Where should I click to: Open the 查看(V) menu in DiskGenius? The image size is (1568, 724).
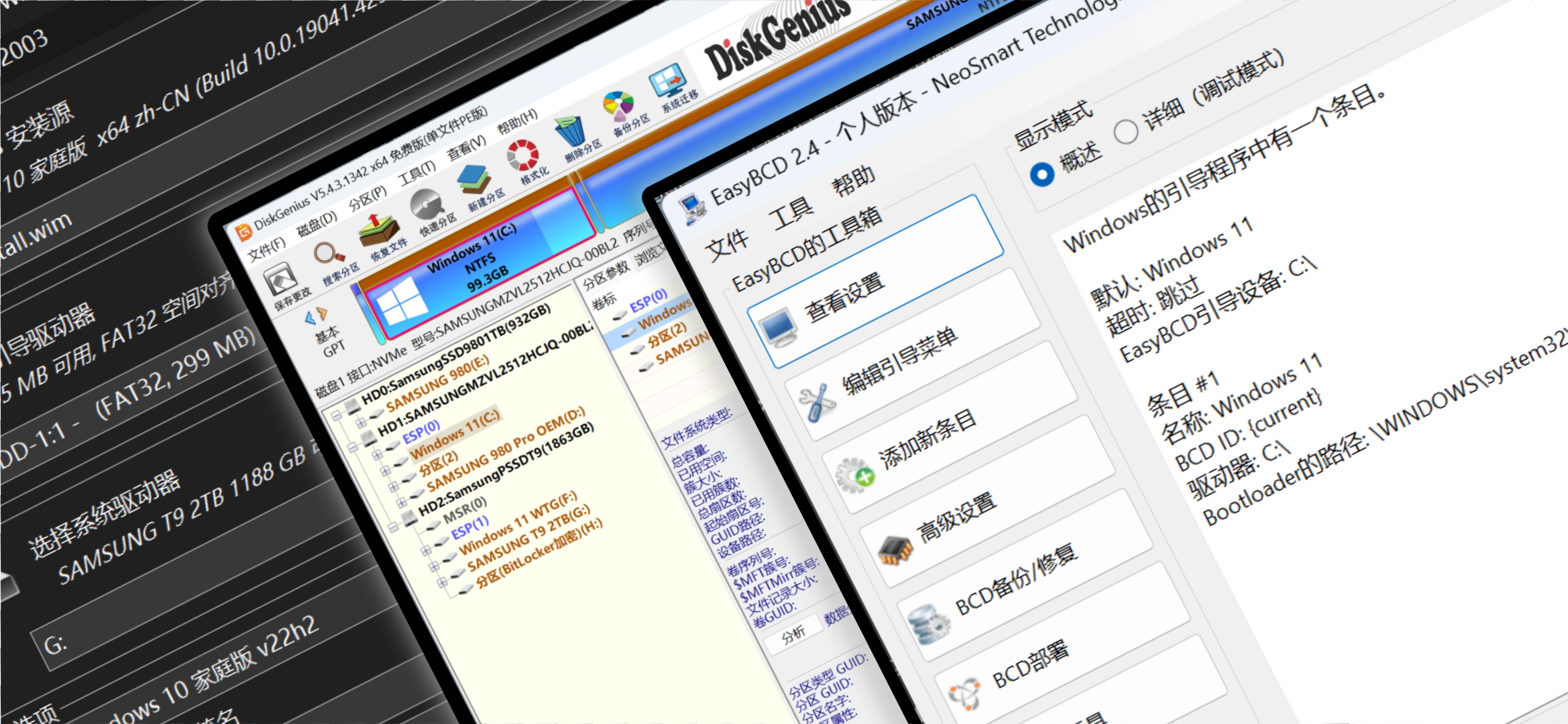tap(467, 146)
